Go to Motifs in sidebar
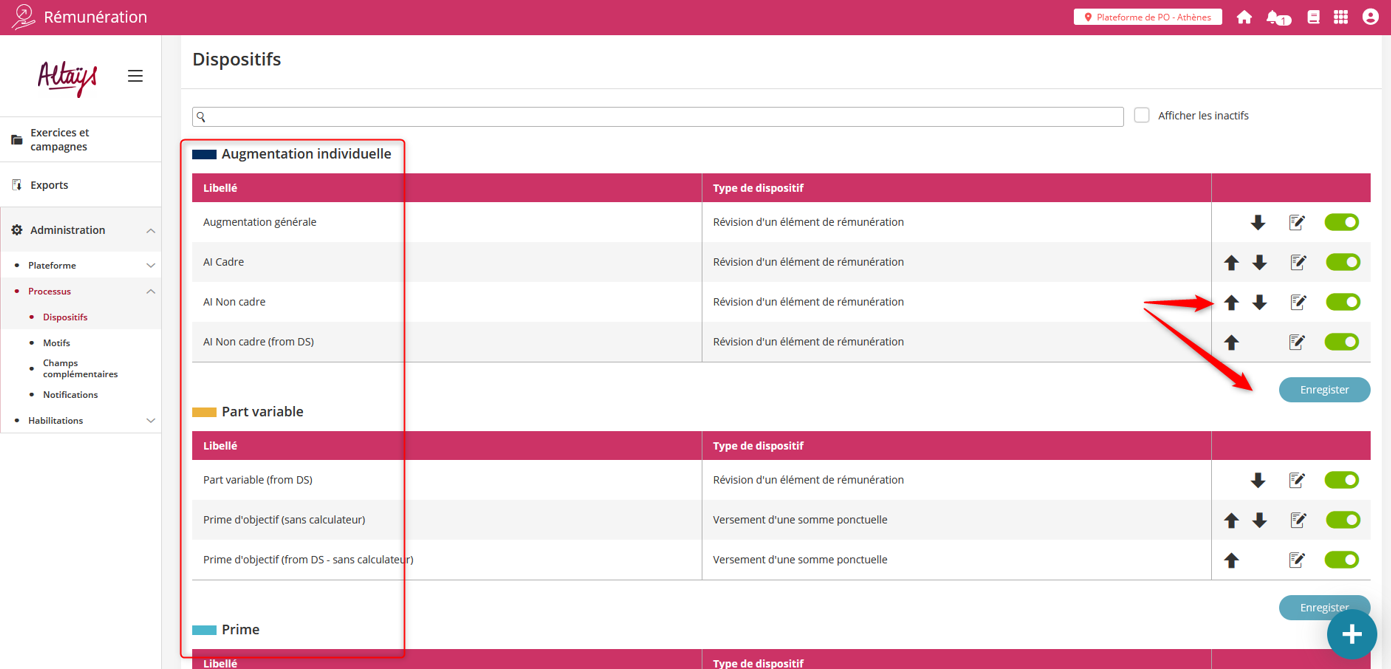 click(56, 343)
